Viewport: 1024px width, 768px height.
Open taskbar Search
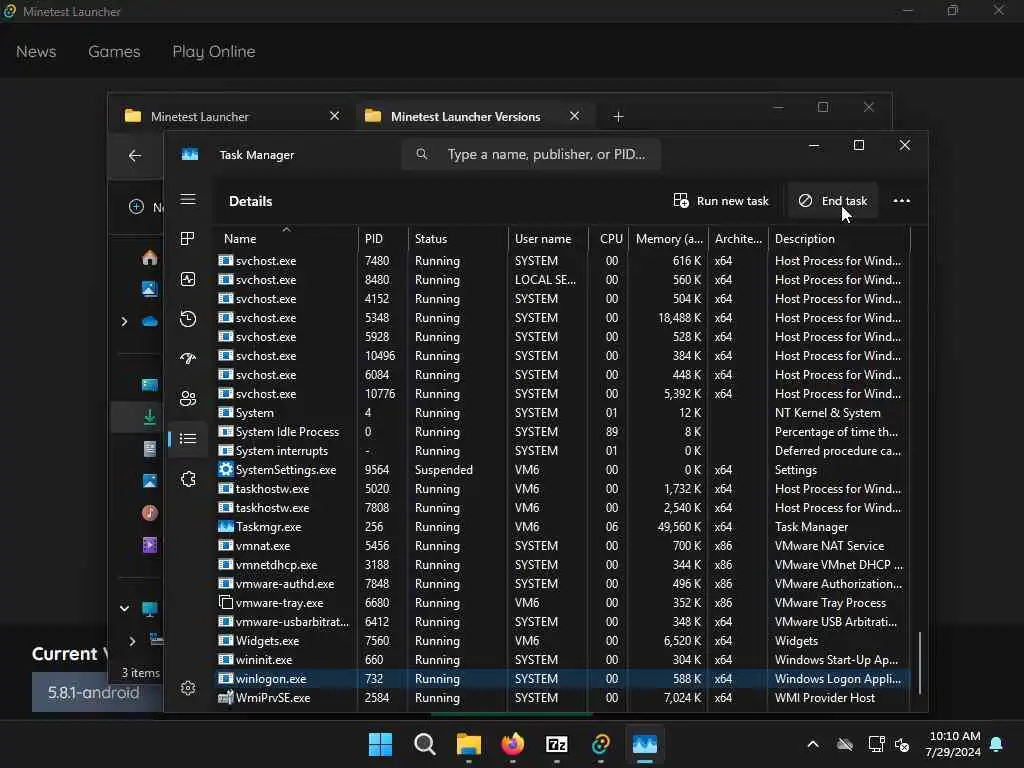424,744
